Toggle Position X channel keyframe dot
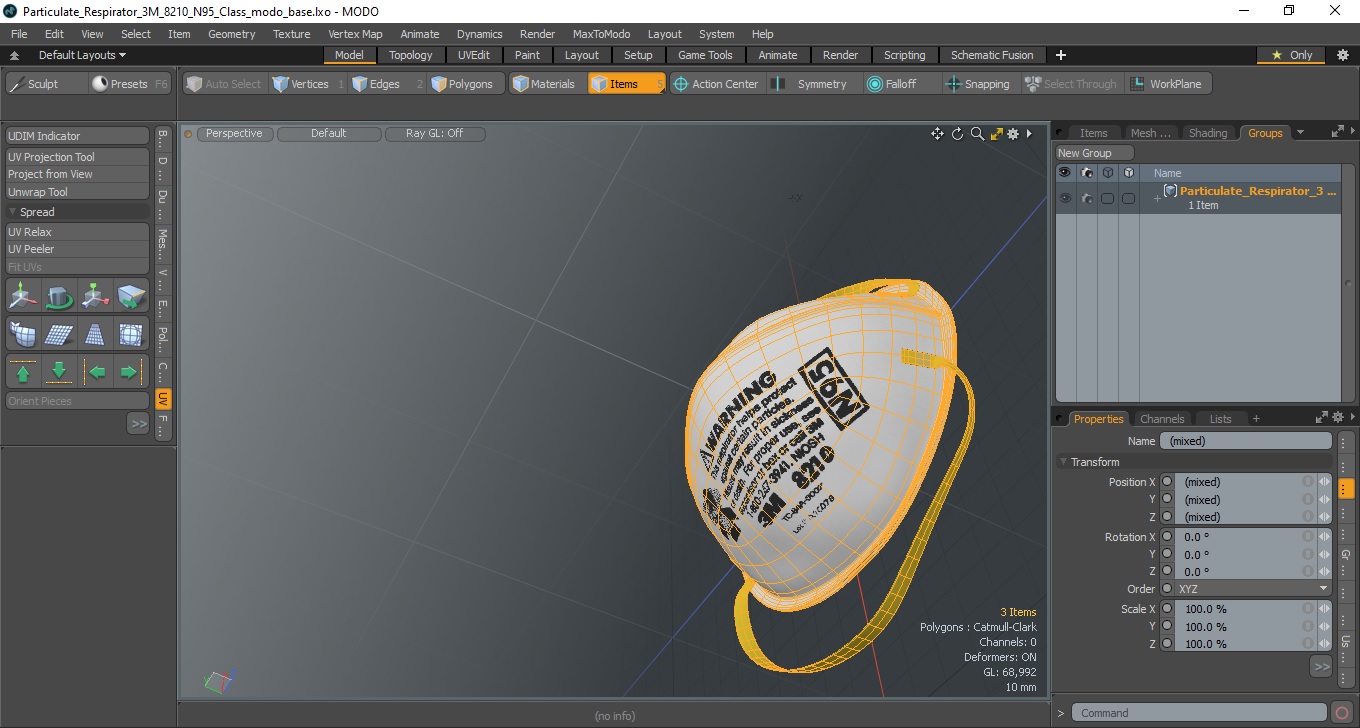Viewport: 1360px width, 728px height. (1166, 482)
